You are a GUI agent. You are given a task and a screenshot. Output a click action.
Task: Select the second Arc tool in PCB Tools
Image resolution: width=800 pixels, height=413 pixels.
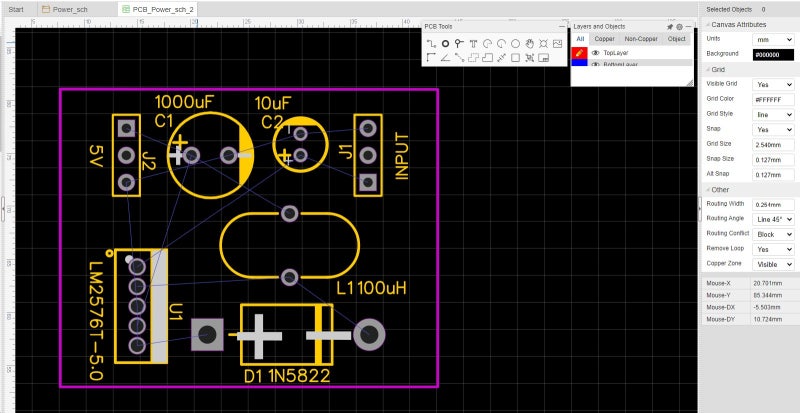pyautogui.click(x=501, y=44)
